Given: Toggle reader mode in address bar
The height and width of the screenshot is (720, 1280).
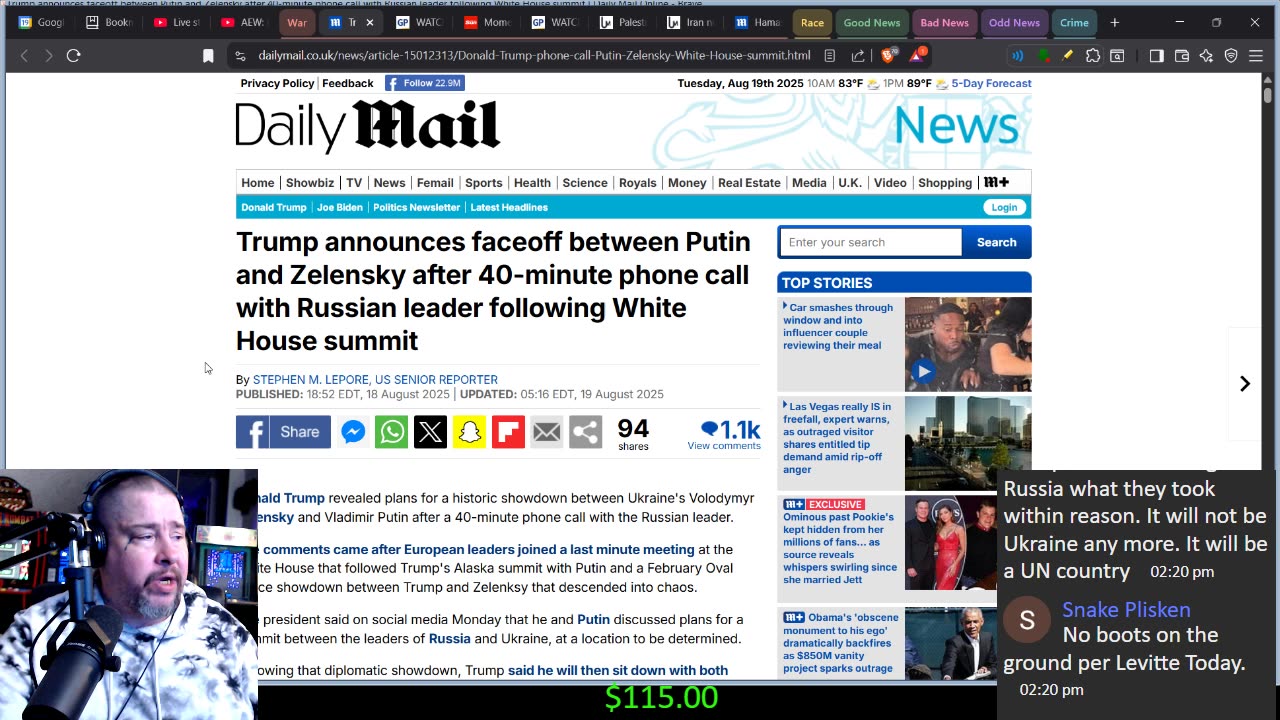Looking at the screenshot, I should 830,56.
